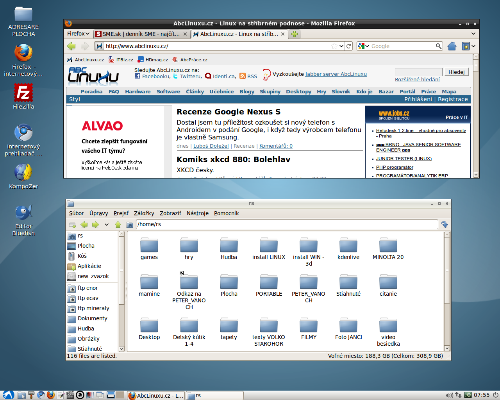Open Recenze Google Nexus S article

click(228, 112)
